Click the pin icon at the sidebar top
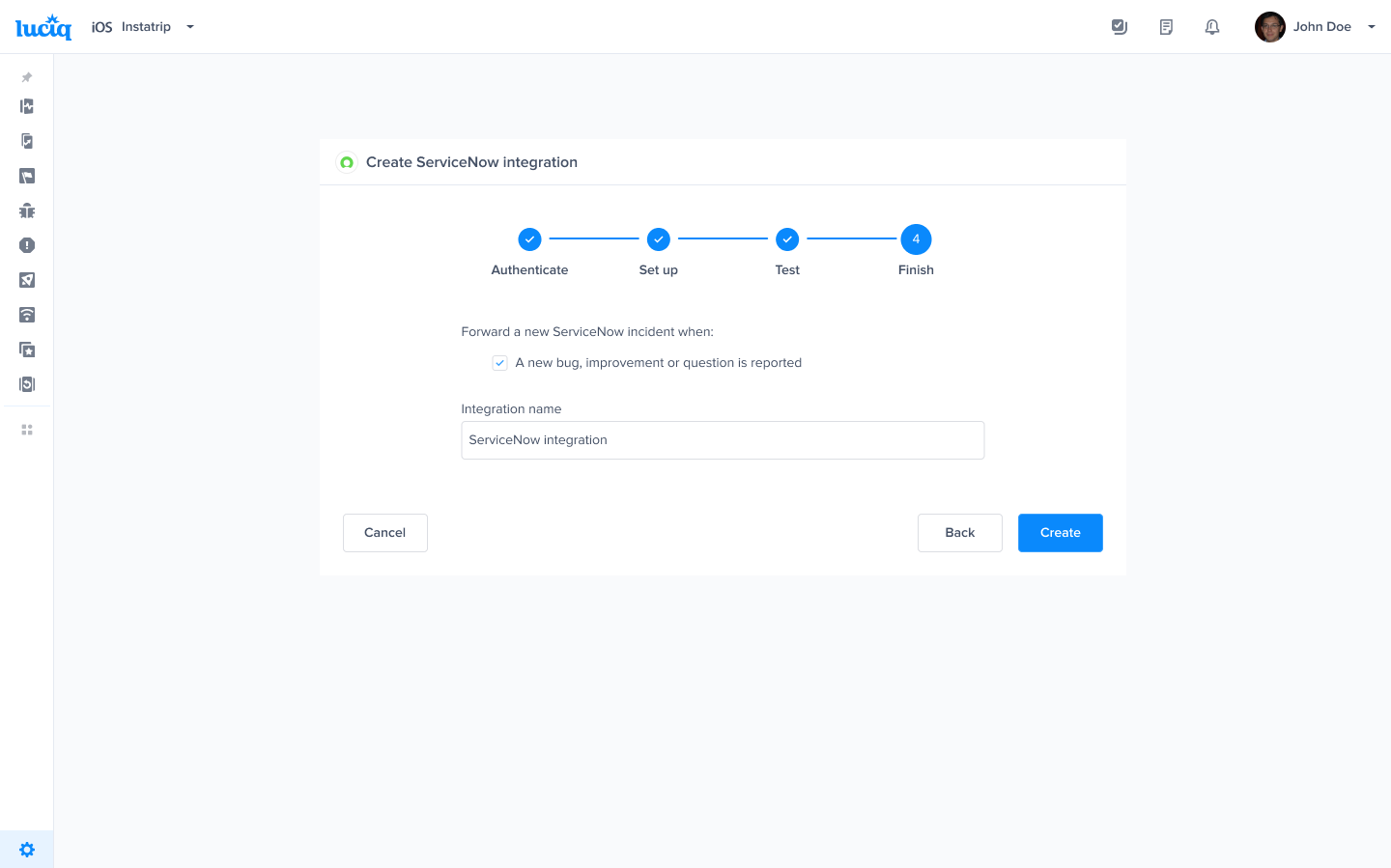The width and height of the screenshot is (1391, 868). [26, 77]
